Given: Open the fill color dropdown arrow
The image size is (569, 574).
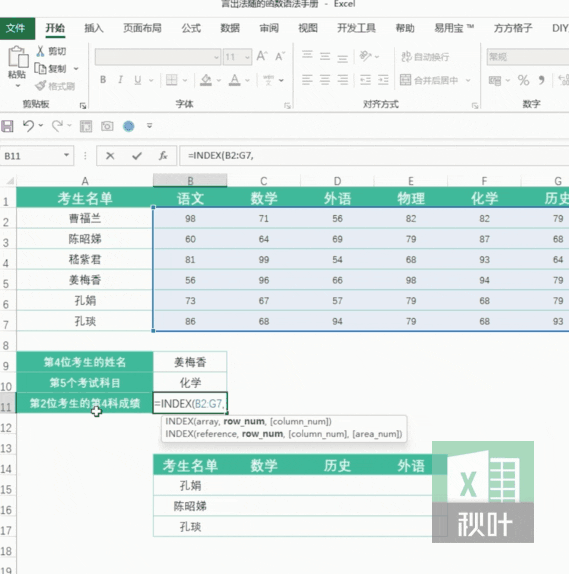Looking at the screenshot, I should pyautogui.click(x=219, y=81).
